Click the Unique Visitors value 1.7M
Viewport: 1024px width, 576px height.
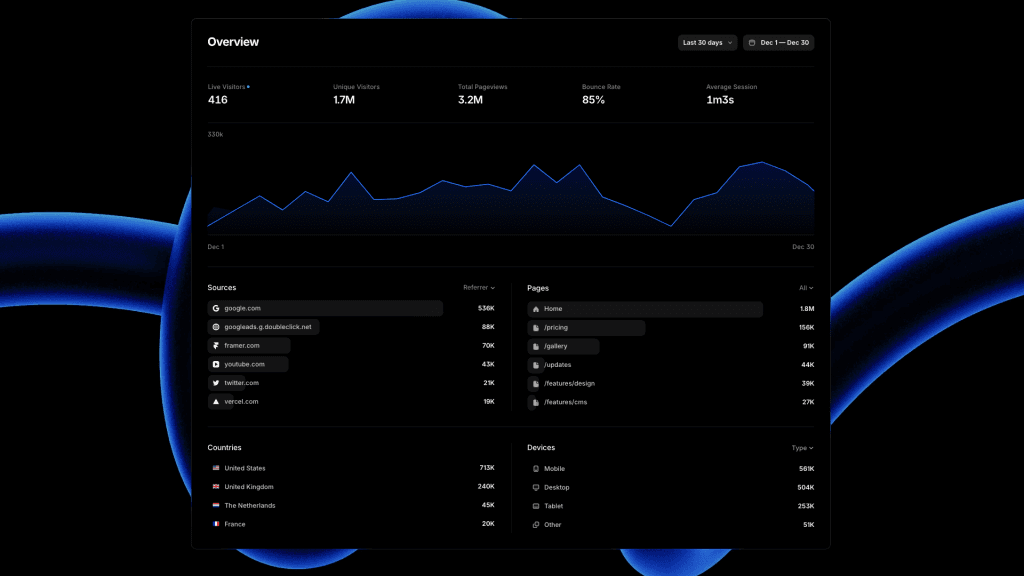pyautogui.click(x=344, y=100)
